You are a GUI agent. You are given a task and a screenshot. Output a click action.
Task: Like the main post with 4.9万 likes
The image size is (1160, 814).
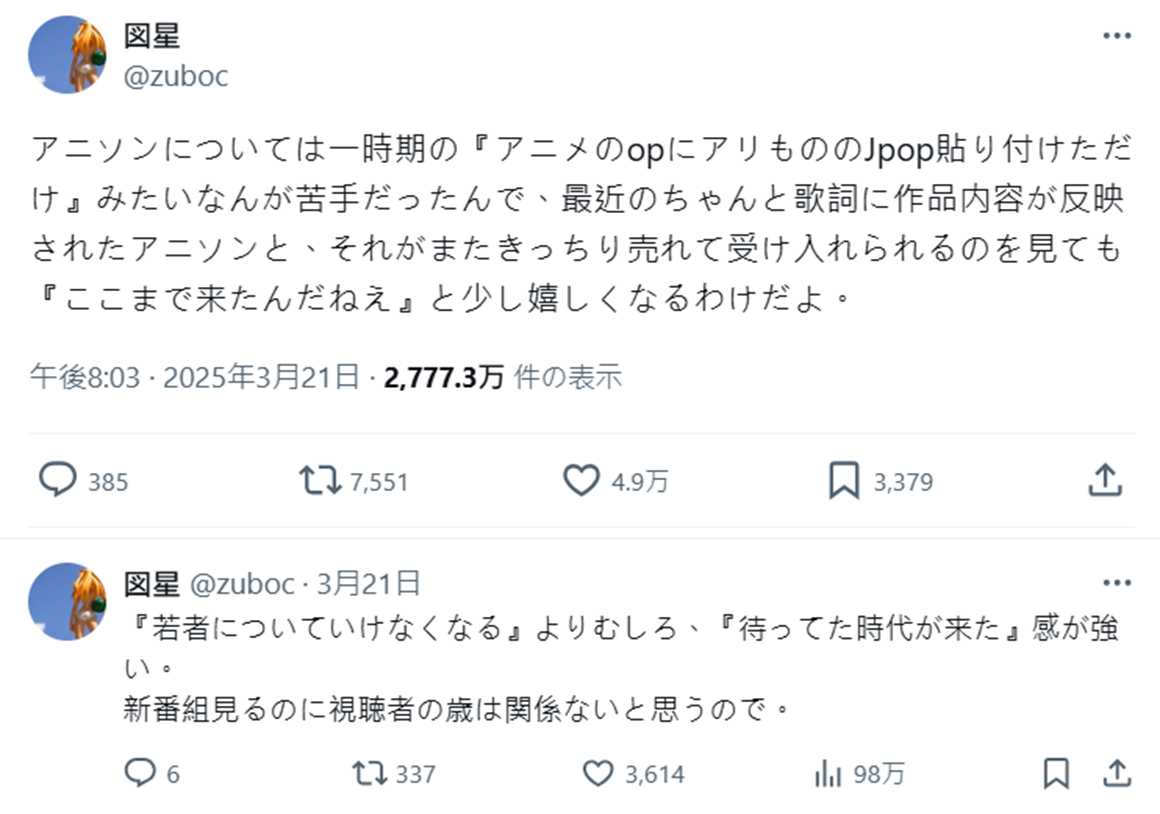point(581,481)
